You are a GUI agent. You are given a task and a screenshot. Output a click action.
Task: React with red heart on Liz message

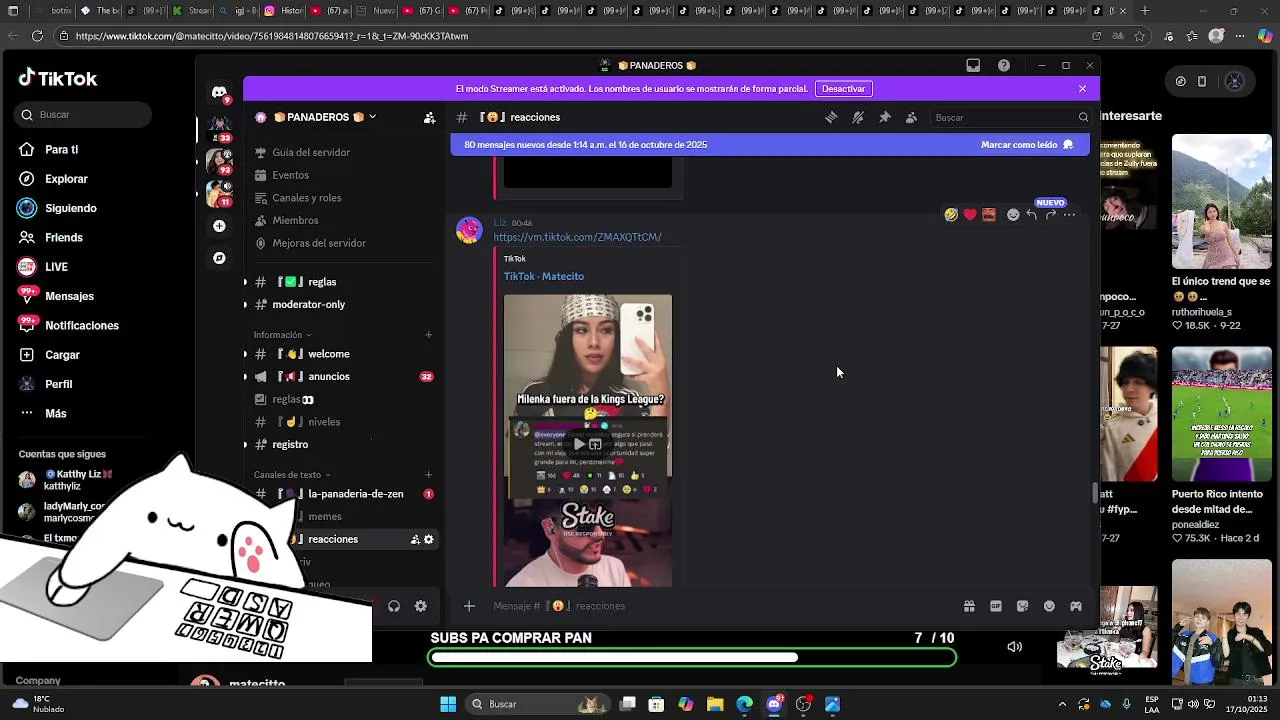[x=970, y=215]
